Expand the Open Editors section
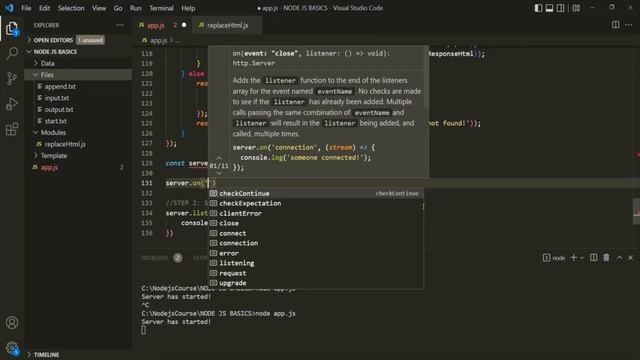The width and height of the screenshot is (640, 360). (78, 40)
